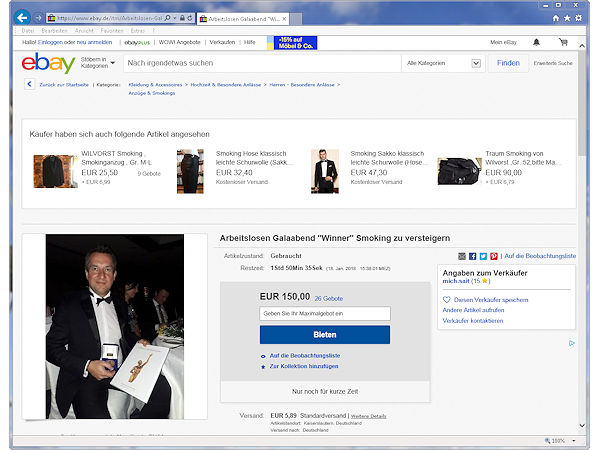Viewport: 600px width, 450px height.
Task: Enlarge the main auction photo
Action: coord(115,326)
